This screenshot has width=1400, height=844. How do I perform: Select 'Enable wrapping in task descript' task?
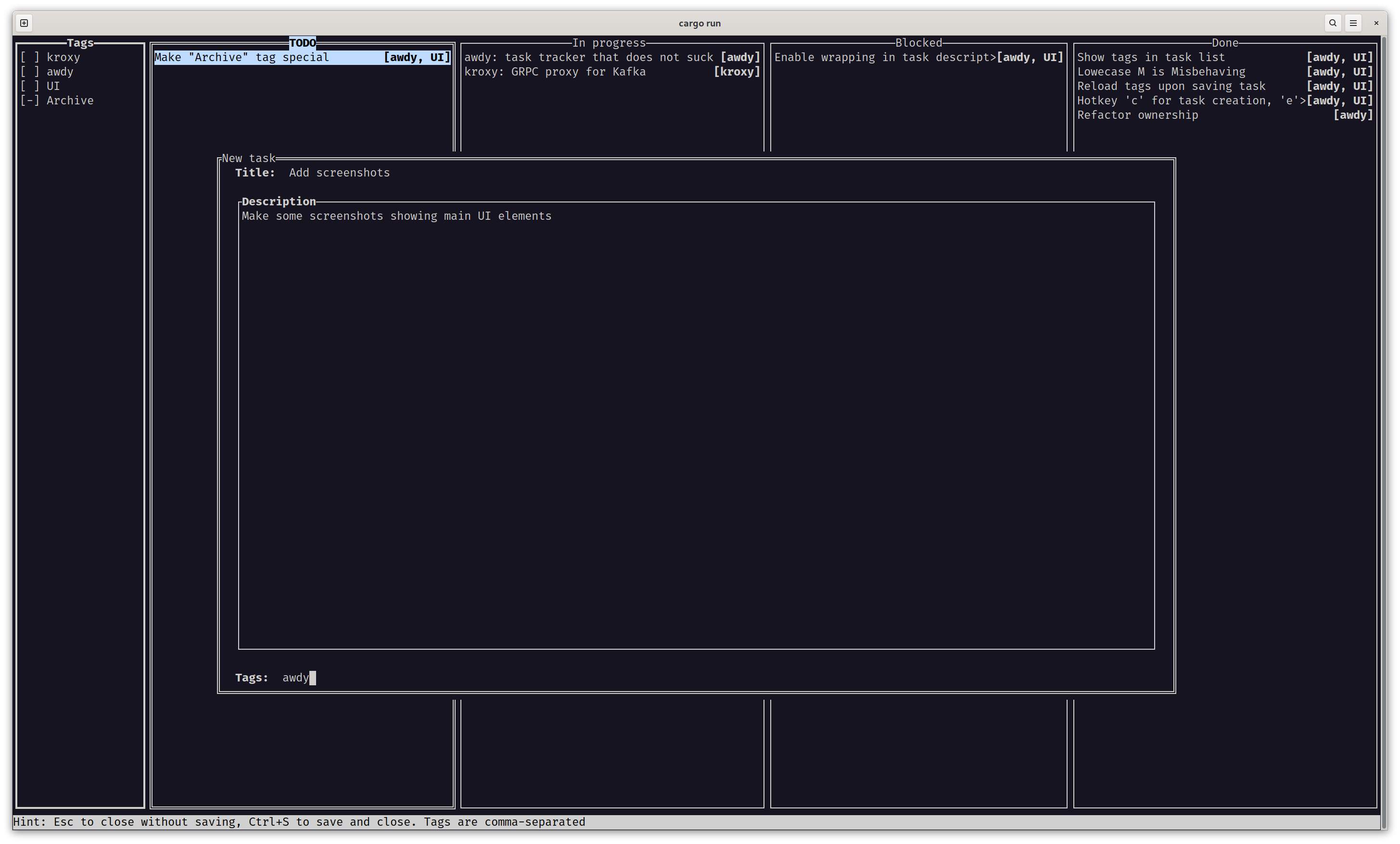pyautogui.click(x=919, y=57)
